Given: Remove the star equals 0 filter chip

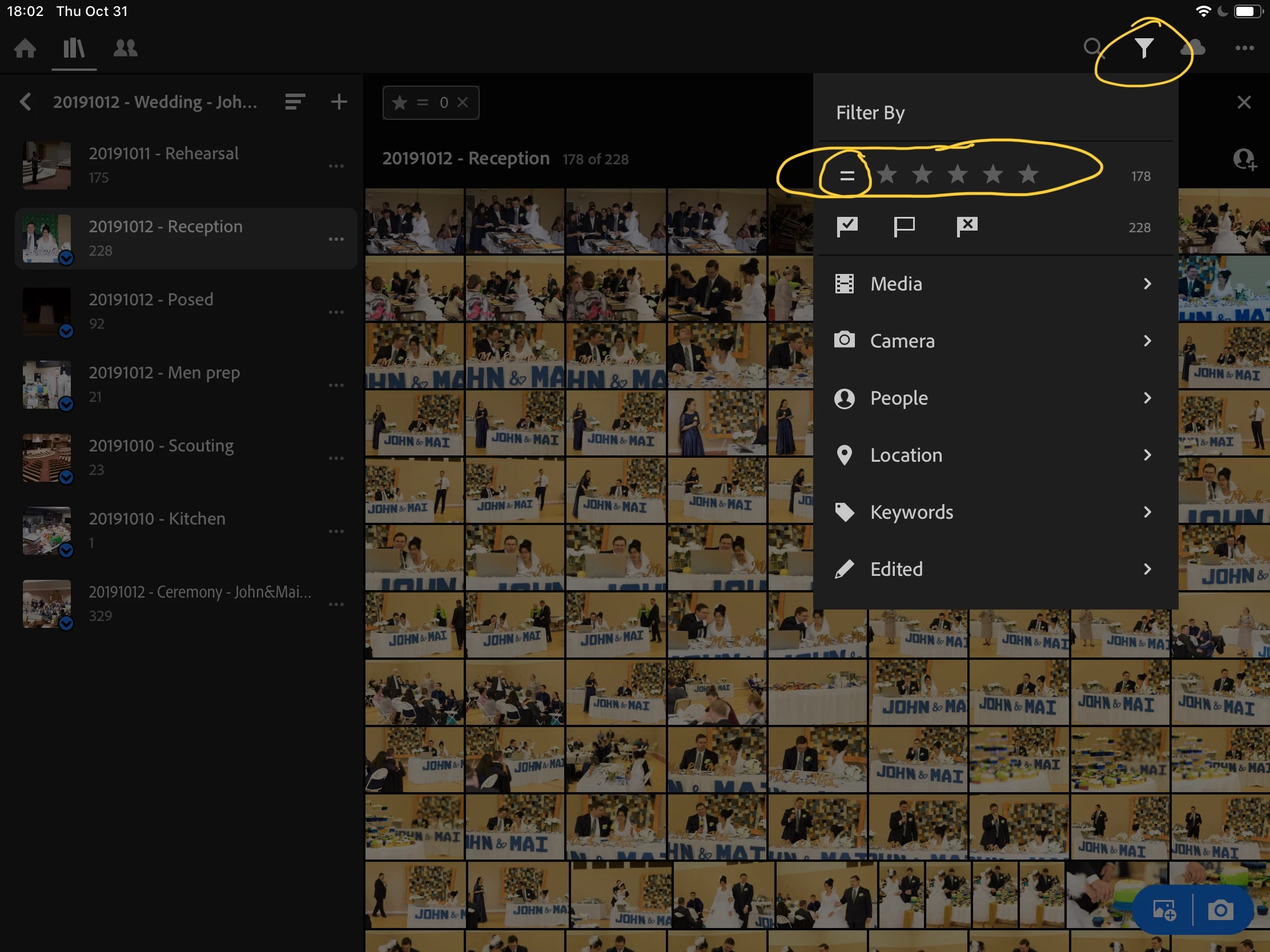Looking at the screenshot, I should pyautogui.click(x=463, y=103).
